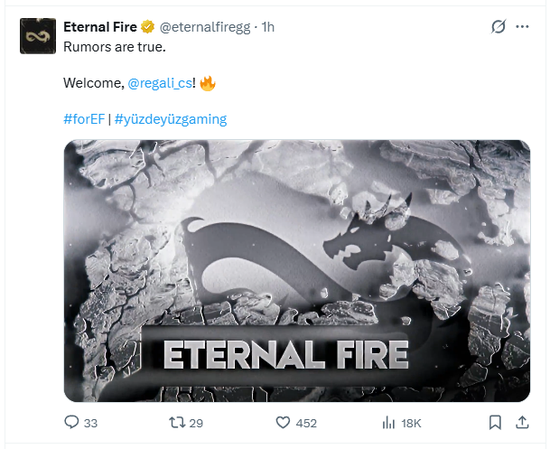Click the Grok slashed-circle icon
Screen dimensions: 550x449
[498, 27]
